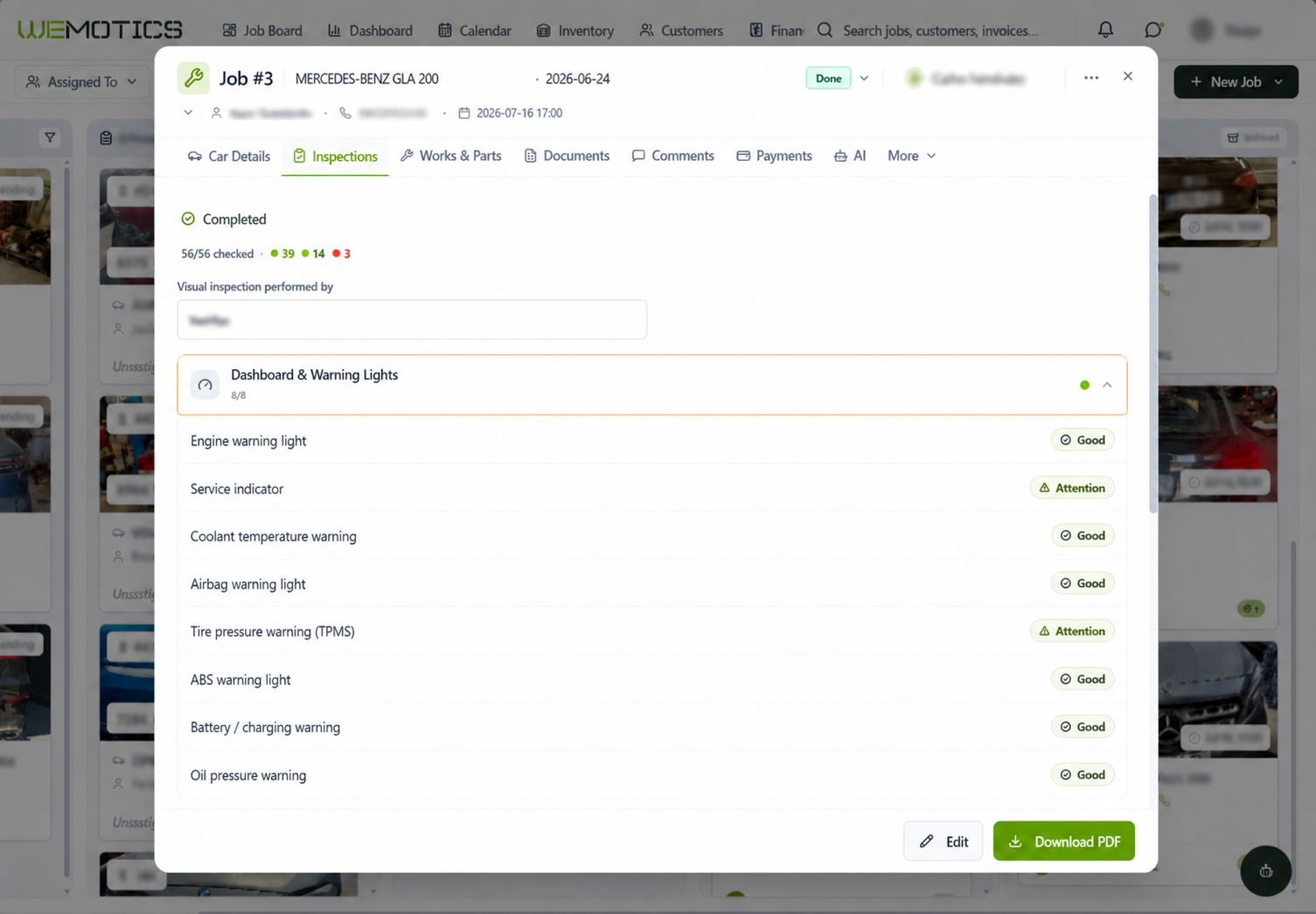Click the Edit inspection button
Image resolution: width=1316 pixels, height=914 pixels.
click(943, 841)
